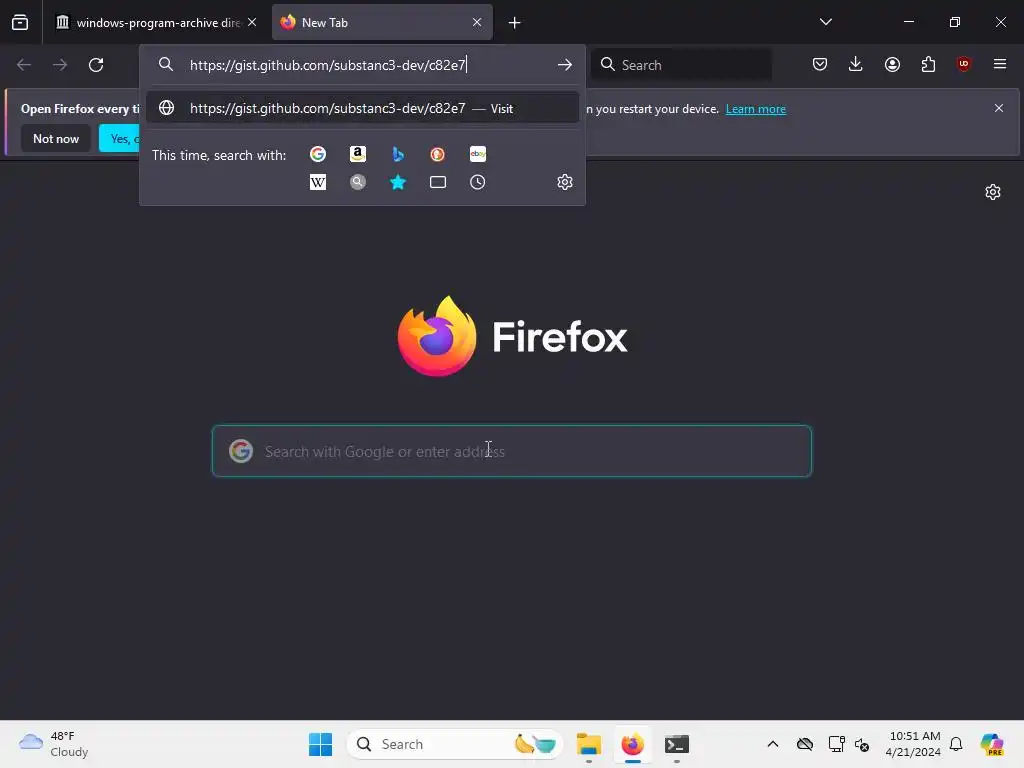Click the toolbar Search box
This screenshot has height=768, width=1024.
(681, 65)
